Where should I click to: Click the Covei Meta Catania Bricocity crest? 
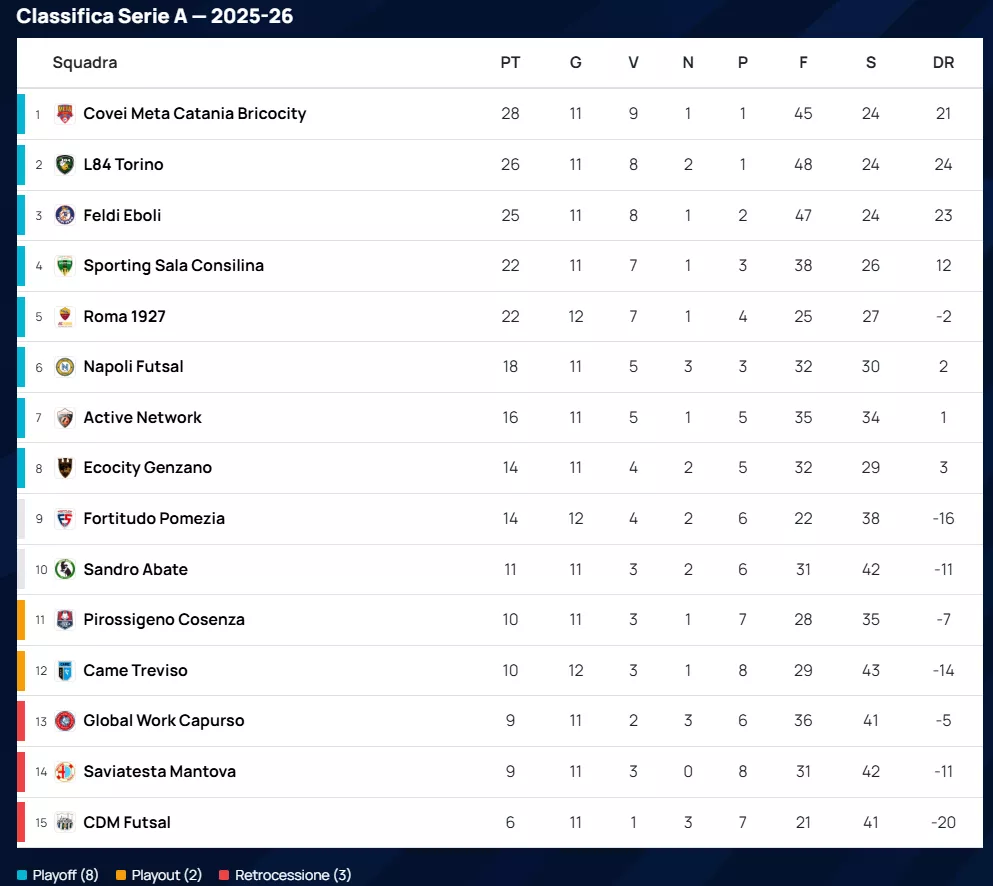tap(64, 114)
